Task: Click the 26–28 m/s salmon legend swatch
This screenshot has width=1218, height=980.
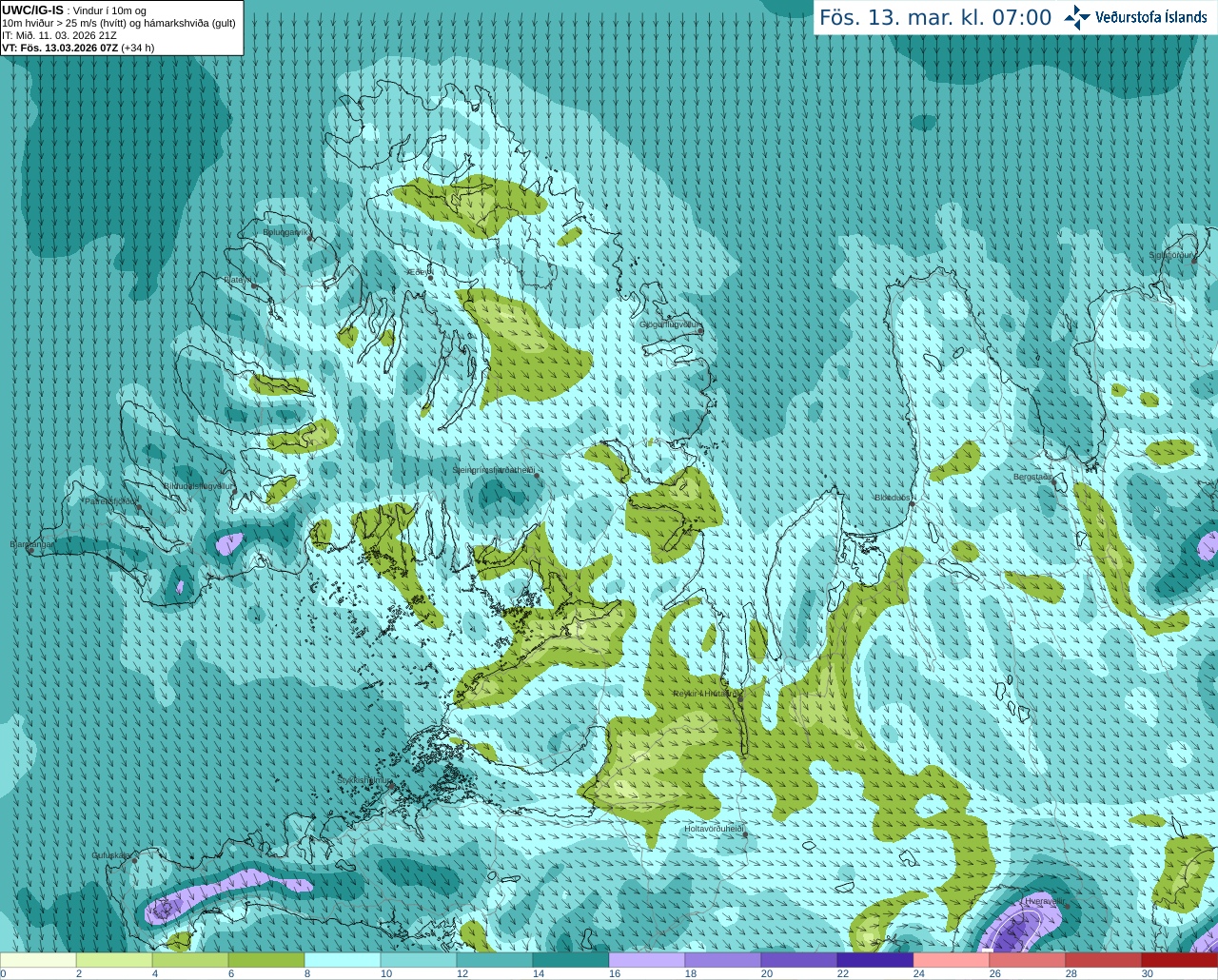Action: (1028, 960)
